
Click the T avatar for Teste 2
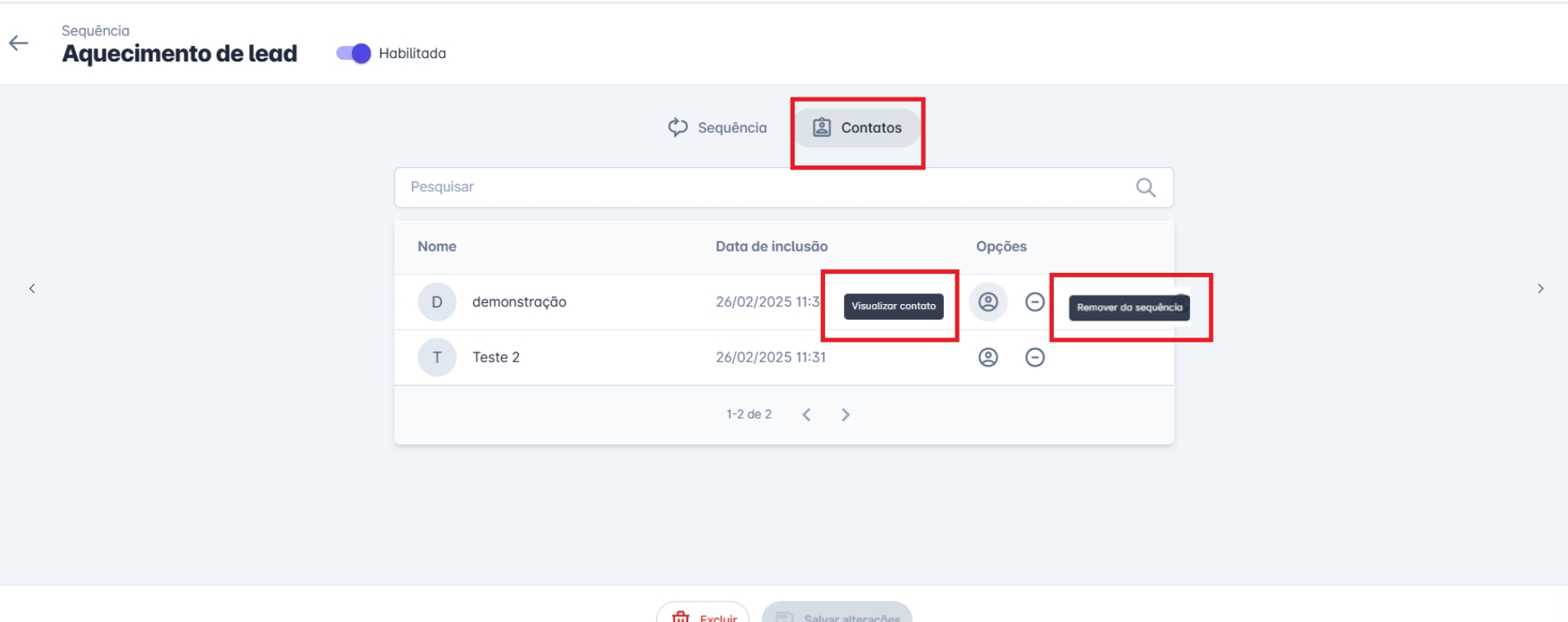tap(437, 357)
